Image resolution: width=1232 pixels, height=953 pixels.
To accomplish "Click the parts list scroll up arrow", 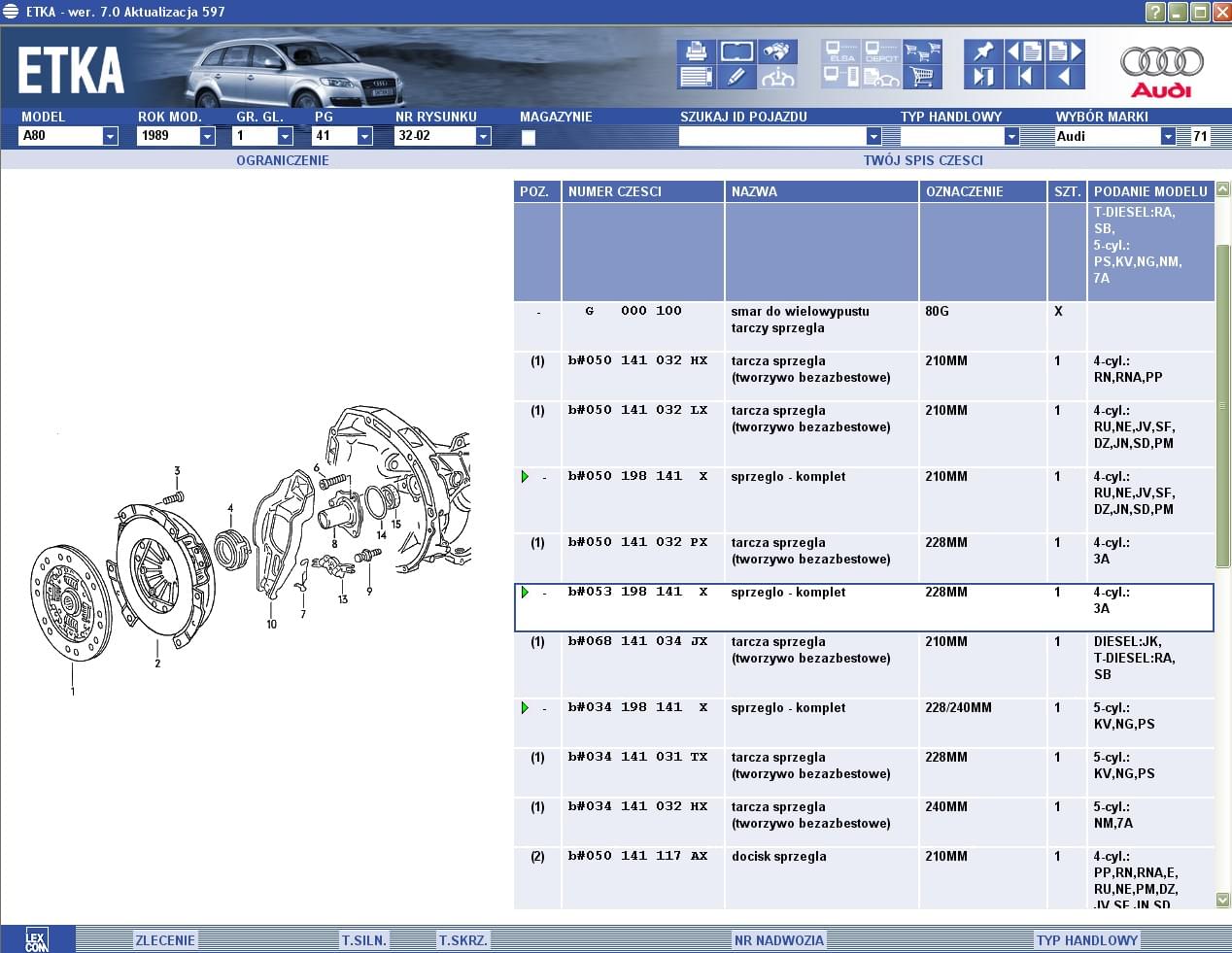I will (x=1223, y=189).
